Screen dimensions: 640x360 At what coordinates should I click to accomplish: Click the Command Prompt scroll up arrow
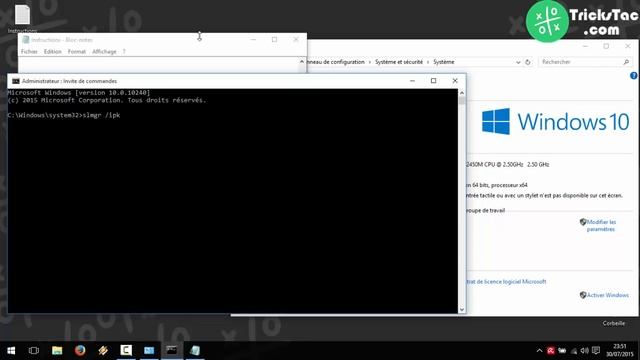point(462,93)
